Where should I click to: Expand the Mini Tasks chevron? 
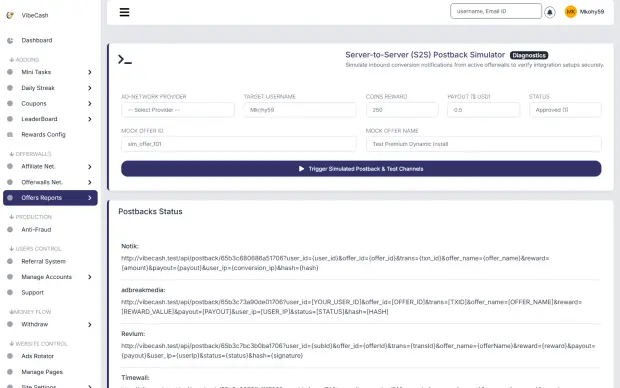coord(90,72)
